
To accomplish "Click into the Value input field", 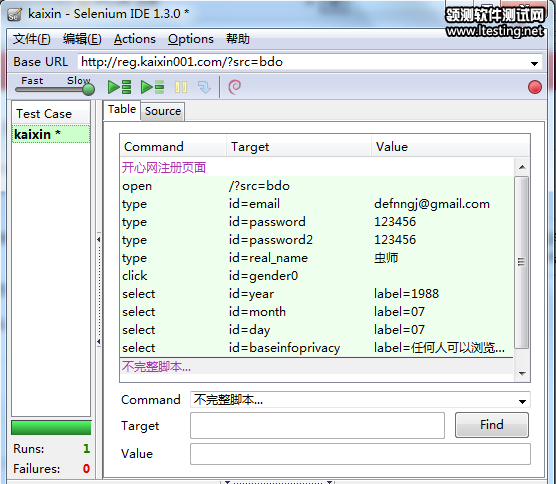I will coord(360,454).
